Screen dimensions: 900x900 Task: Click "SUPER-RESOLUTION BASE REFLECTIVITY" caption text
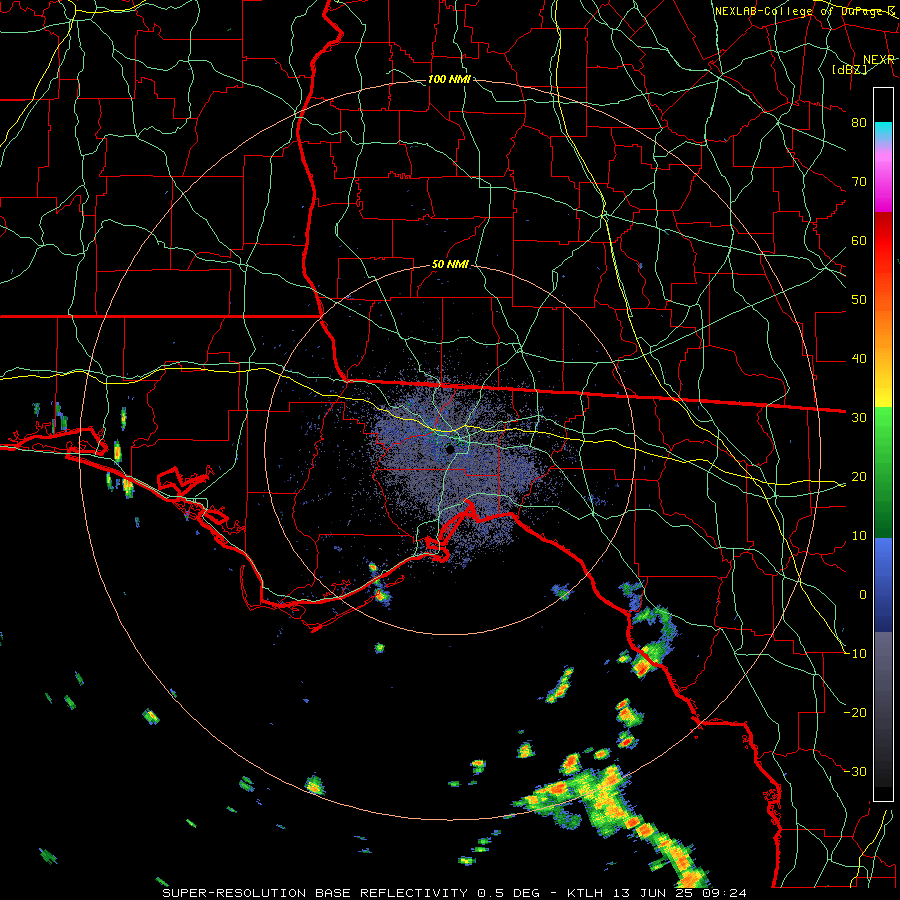click(x=315, y=893)
